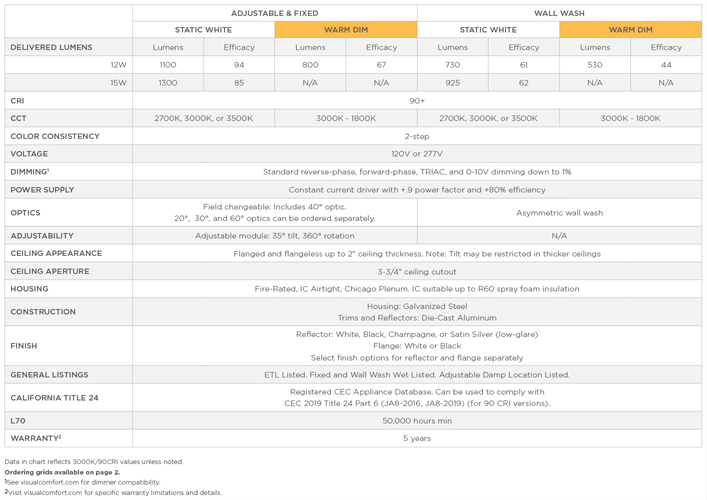Select the "Asymmetric wall wash" optics cell
The width and height of the screenshot is (707, 500).
click(559, 213)
